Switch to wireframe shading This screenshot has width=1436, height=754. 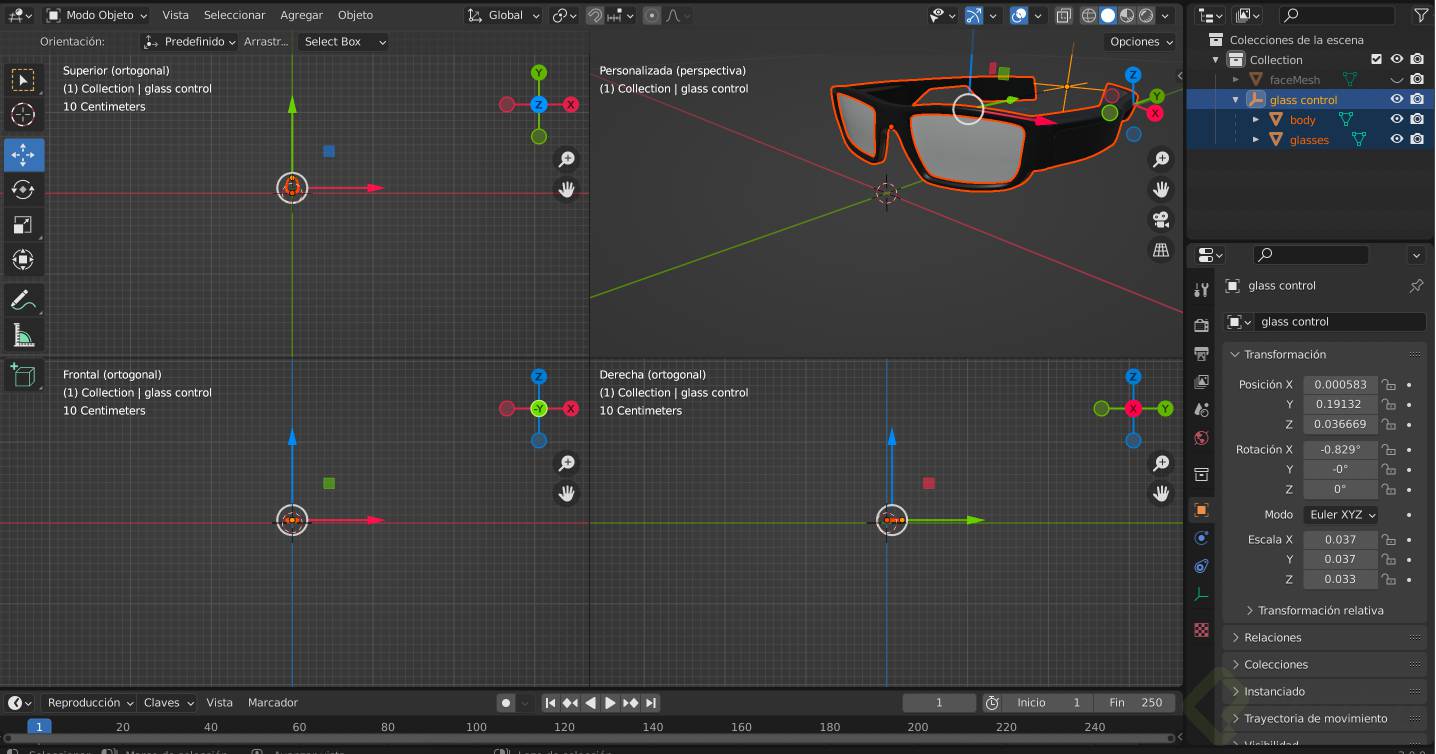(x=1089, y=15)
